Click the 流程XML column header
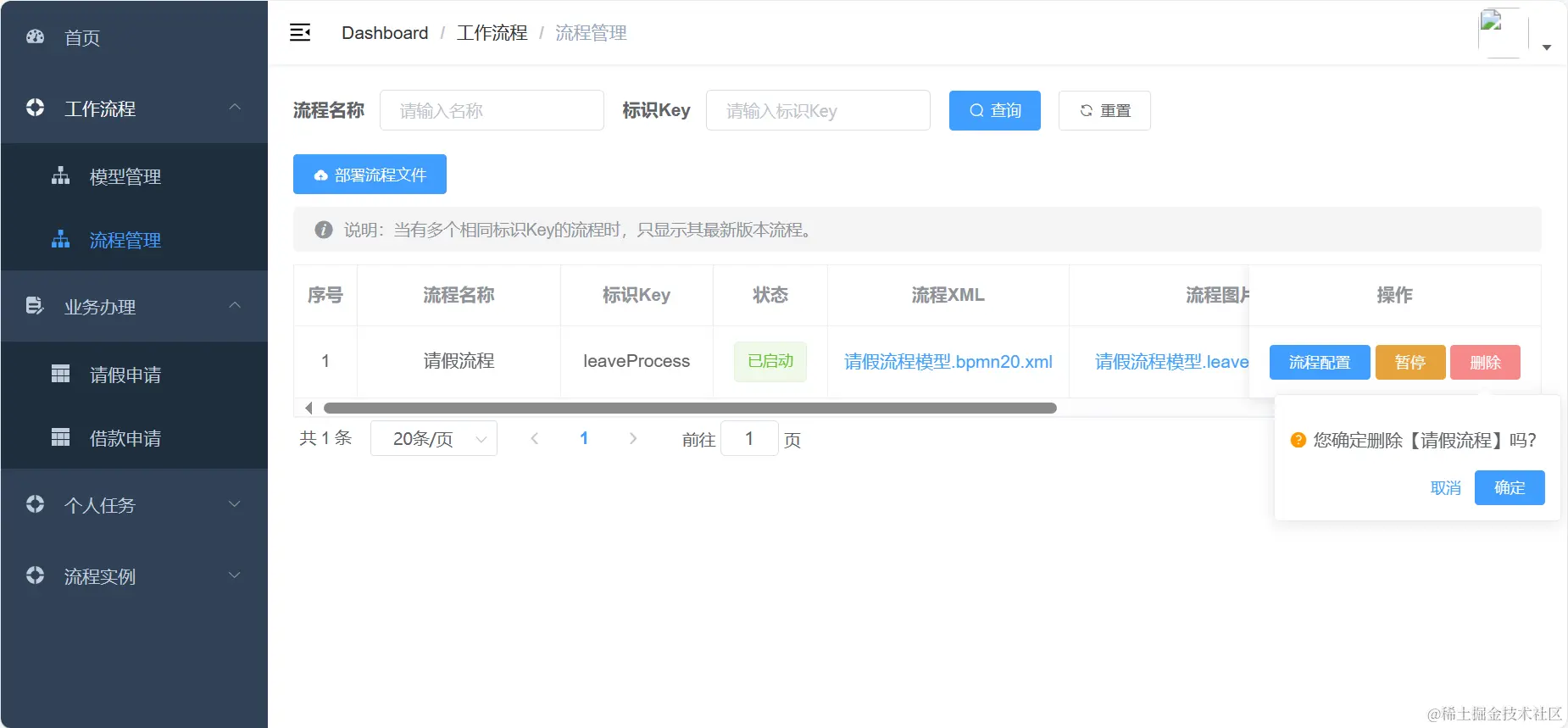1568x728 pixels. tap(948, 295)
